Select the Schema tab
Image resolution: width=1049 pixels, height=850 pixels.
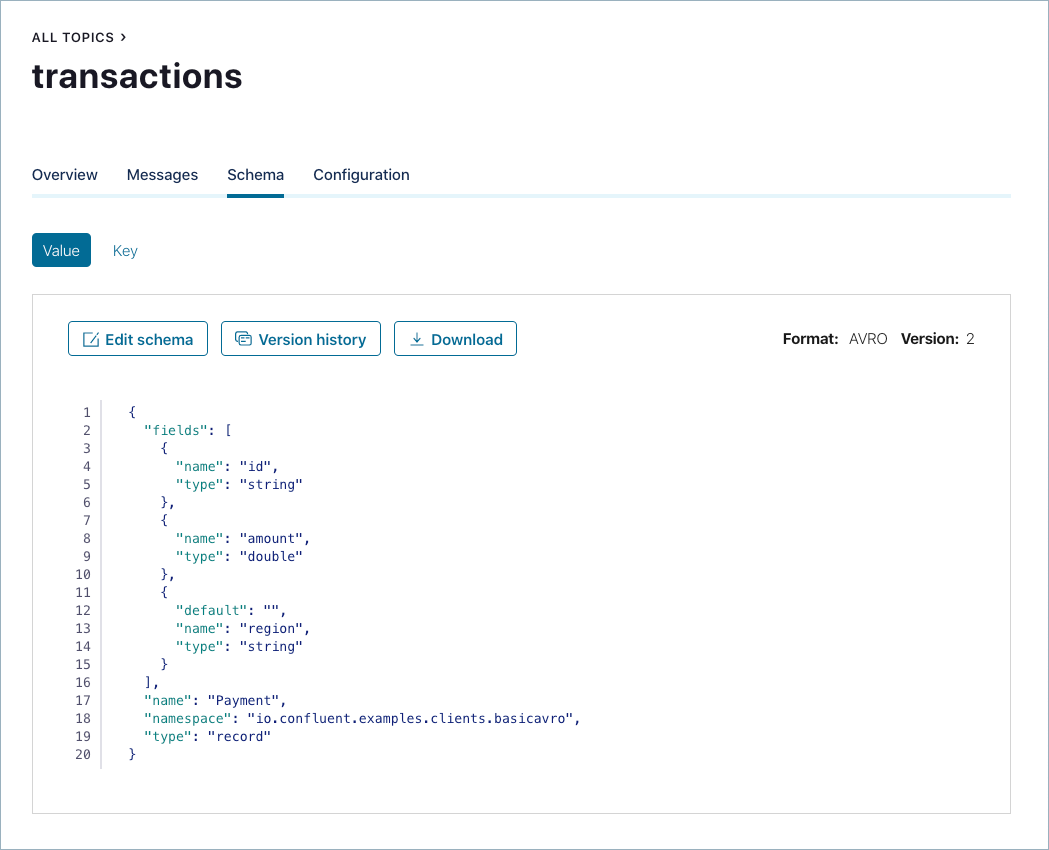tap(255, 175)
